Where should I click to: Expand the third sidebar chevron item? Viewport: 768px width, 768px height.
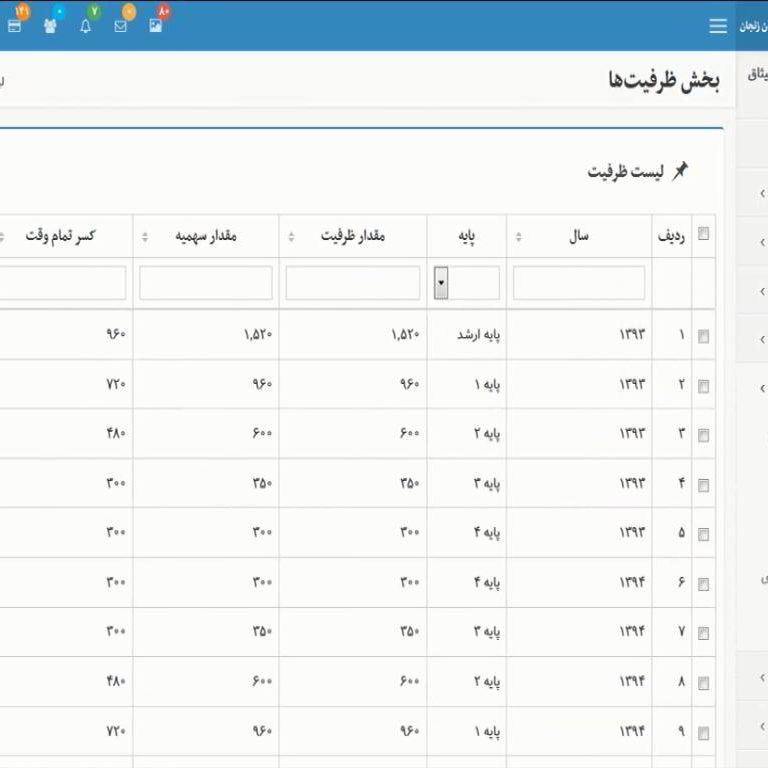pyautogui.click(x=761, y=291)
